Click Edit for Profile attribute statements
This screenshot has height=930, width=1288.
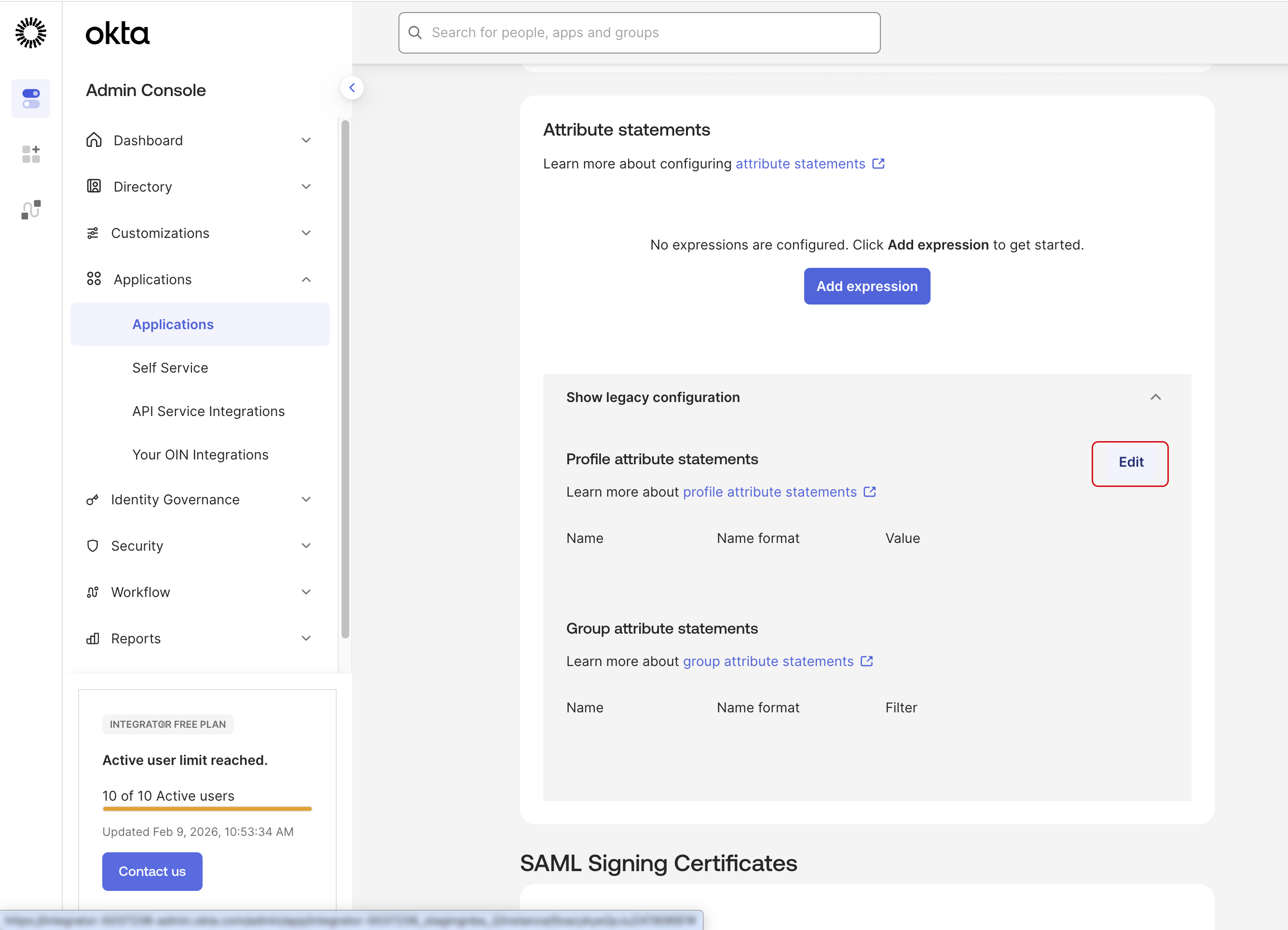(1131, 462)
